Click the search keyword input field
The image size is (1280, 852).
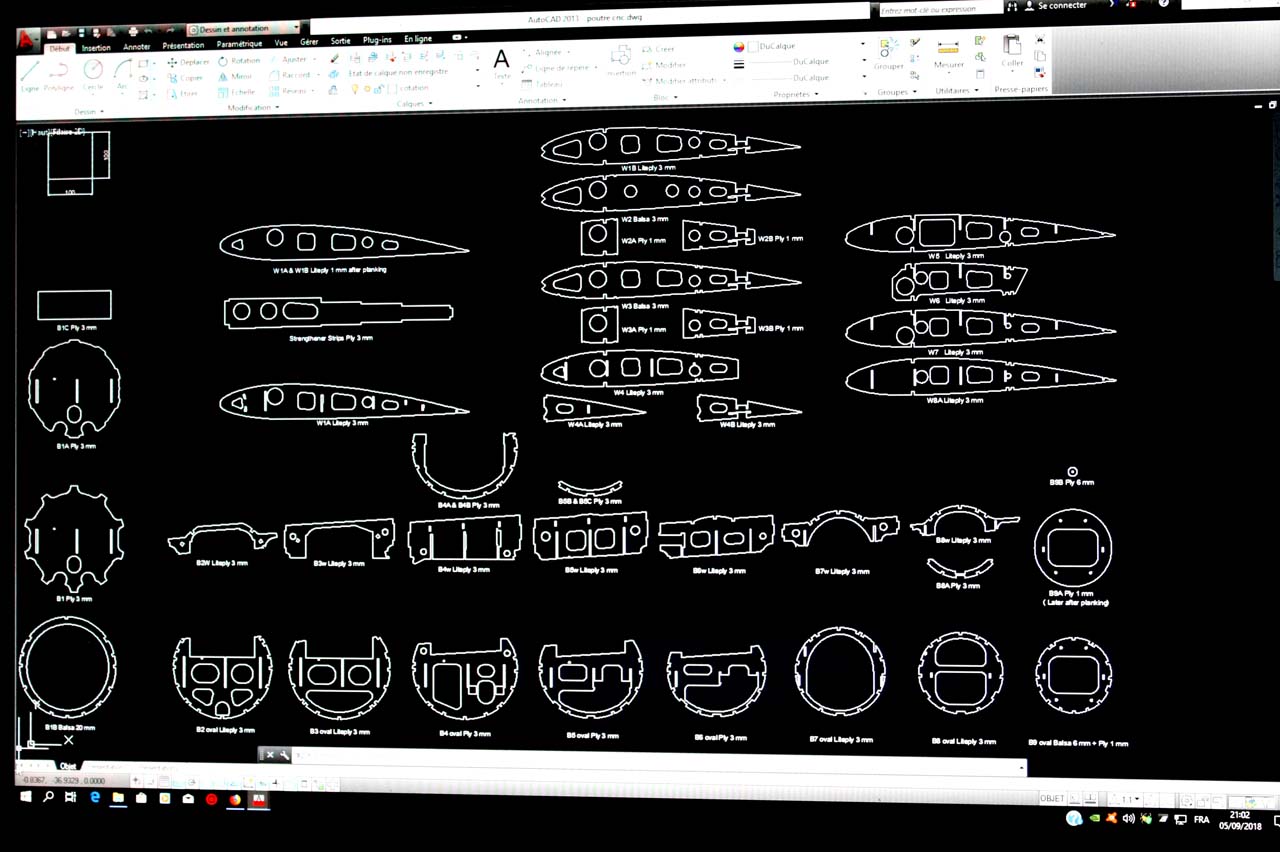coord(938,9)
